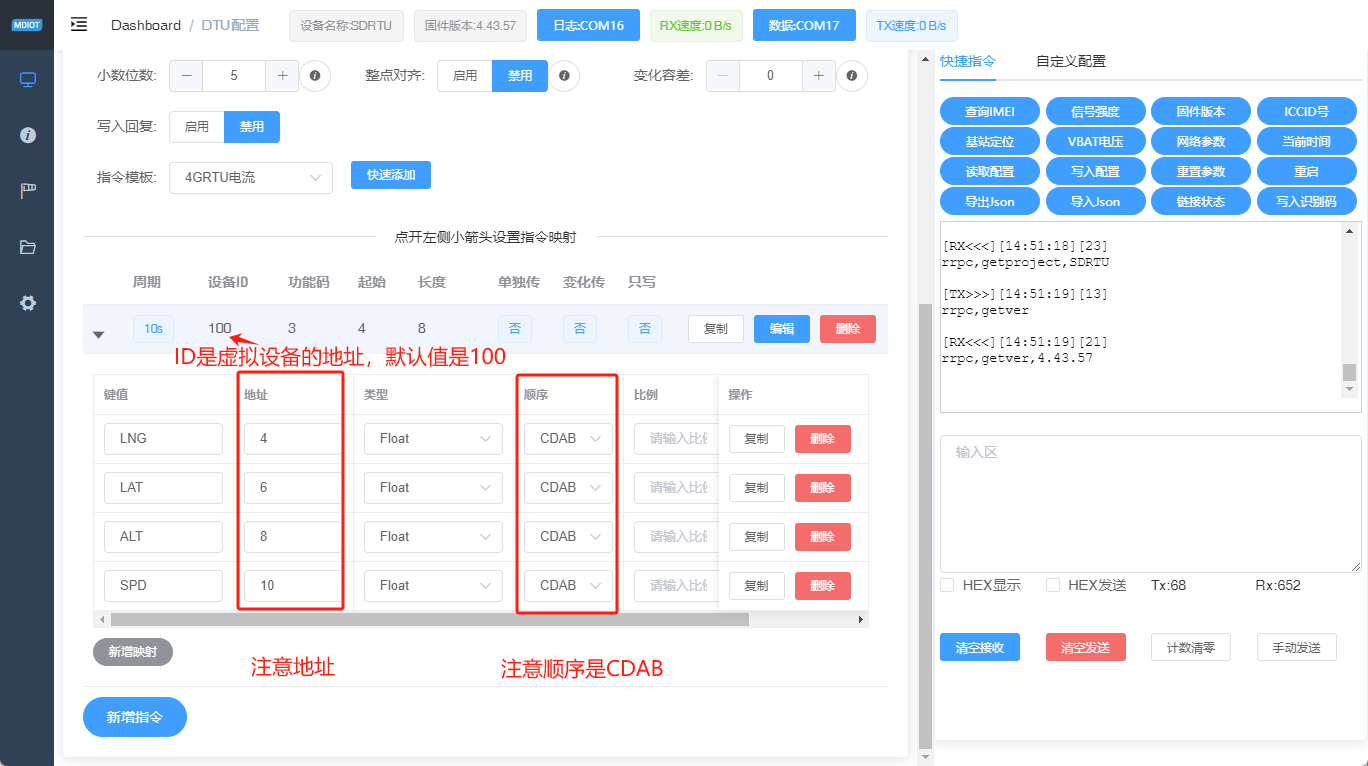Viewport: 1368px width, 766px height.
Task: Click 复制 button for LNG mapping
Action: click(x=757, y=439)
